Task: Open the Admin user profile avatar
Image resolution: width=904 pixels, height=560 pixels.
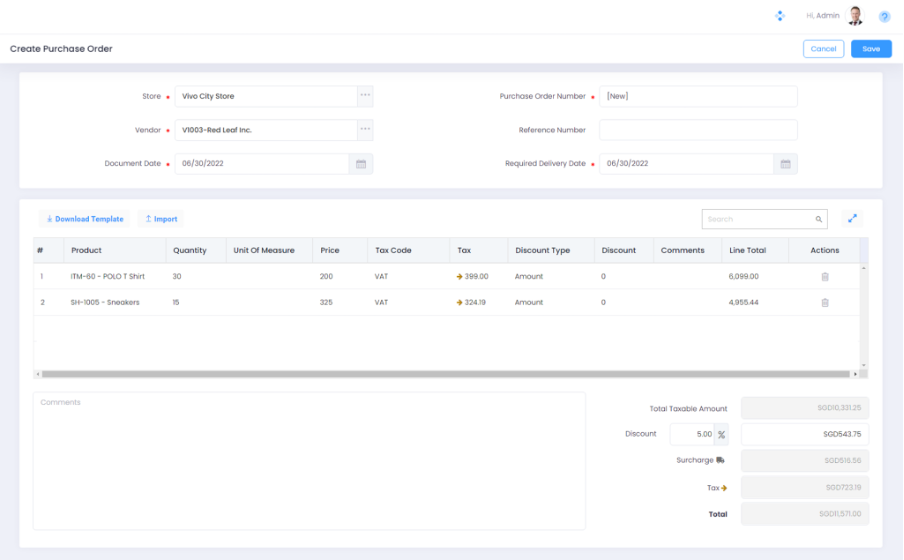Action: (855, 16)
